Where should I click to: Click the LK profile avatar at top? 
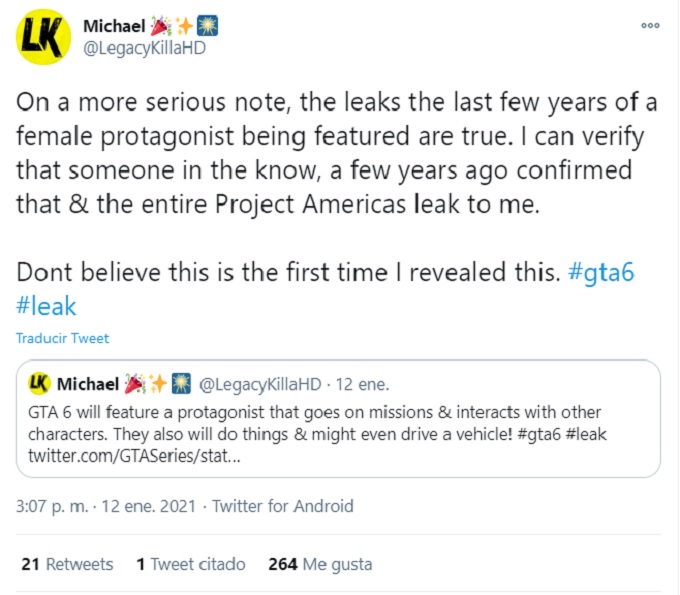(43, 37)
